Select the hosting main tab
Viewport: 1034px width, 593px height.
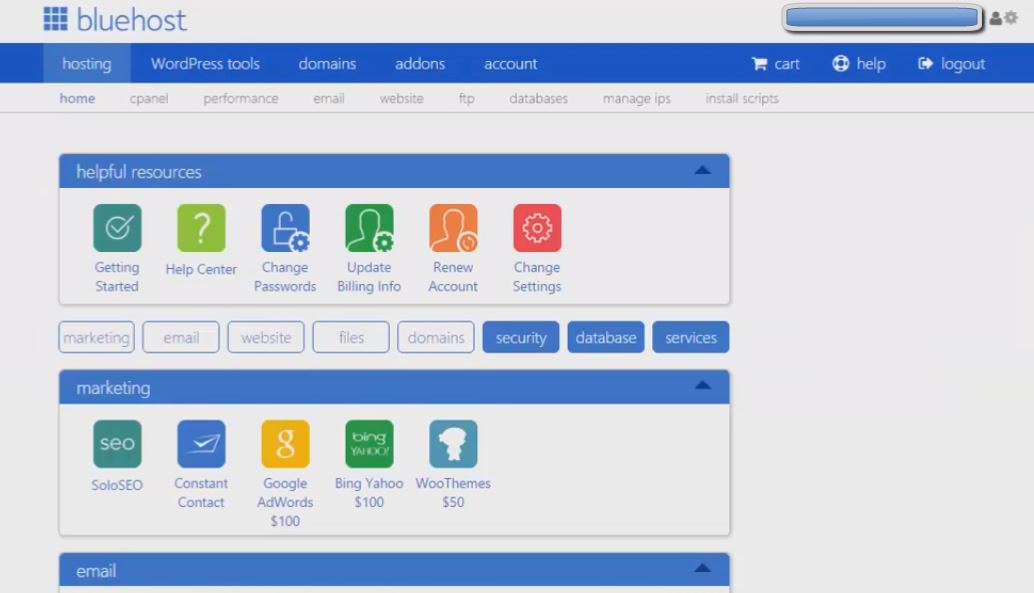pos(87,63)
